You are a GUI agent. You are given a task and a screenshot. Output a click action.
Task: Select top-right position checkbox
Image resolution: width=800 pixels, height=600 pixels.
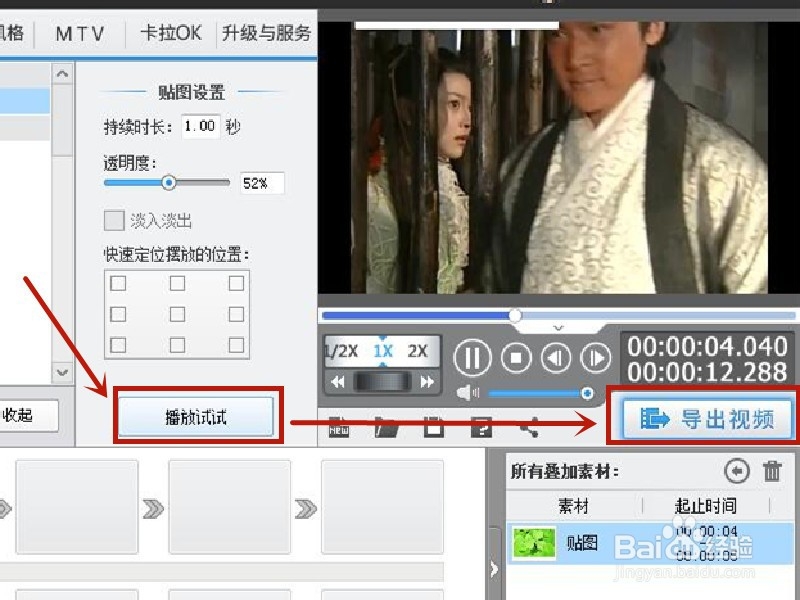pyautogui.click(x=236, y=283)
